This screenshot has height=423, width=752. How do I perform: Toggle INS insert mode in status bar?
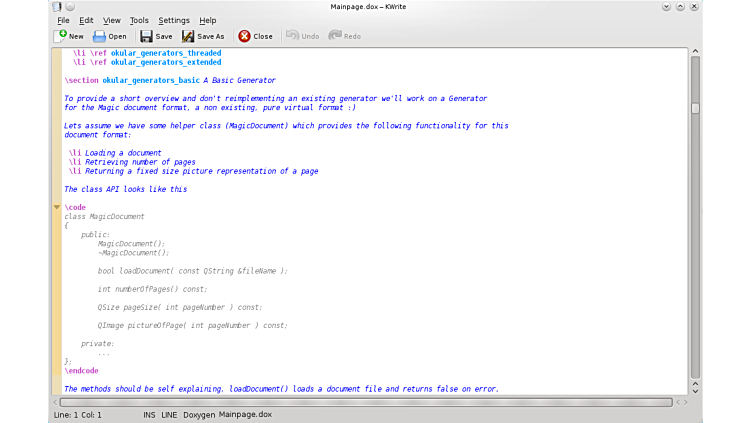[149, 414]
